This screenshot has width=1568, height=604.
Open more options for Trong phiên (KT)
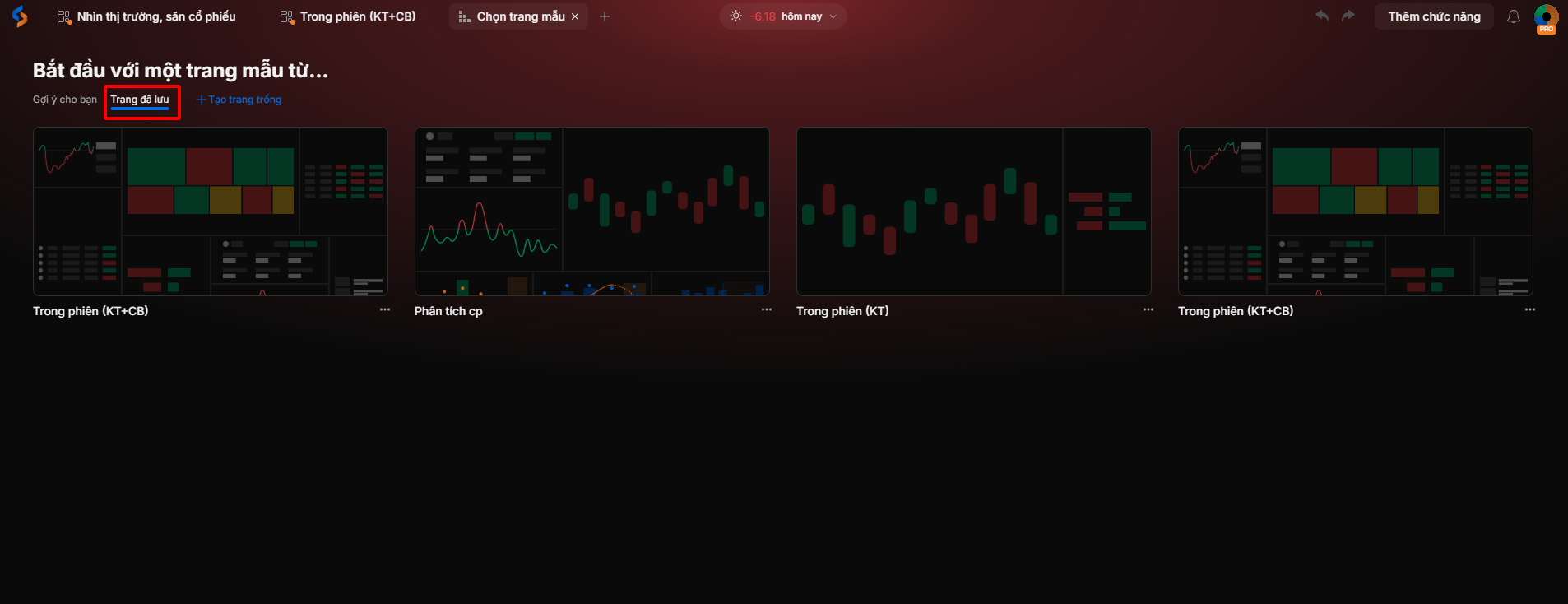[1148, 310]
